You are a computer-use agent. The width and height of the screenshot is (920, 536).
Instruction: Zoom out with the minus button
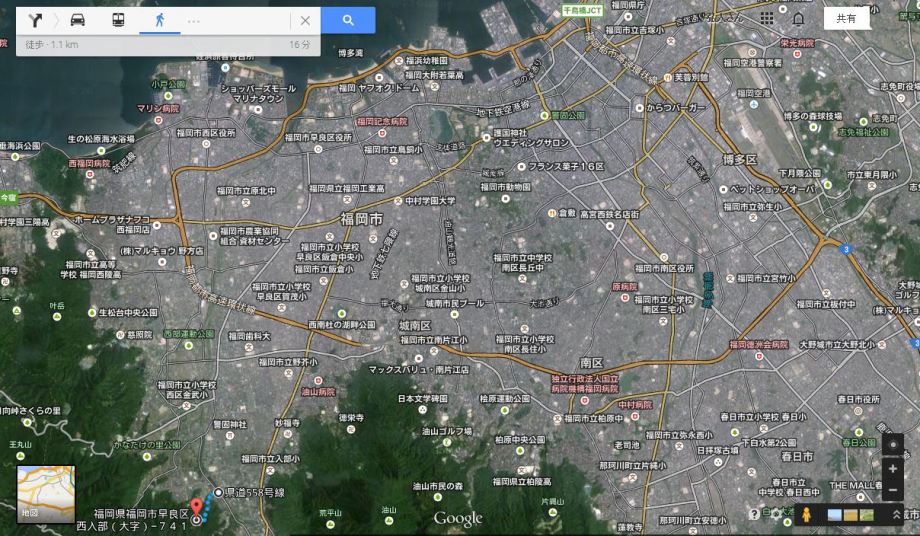[x=893, y=490]
